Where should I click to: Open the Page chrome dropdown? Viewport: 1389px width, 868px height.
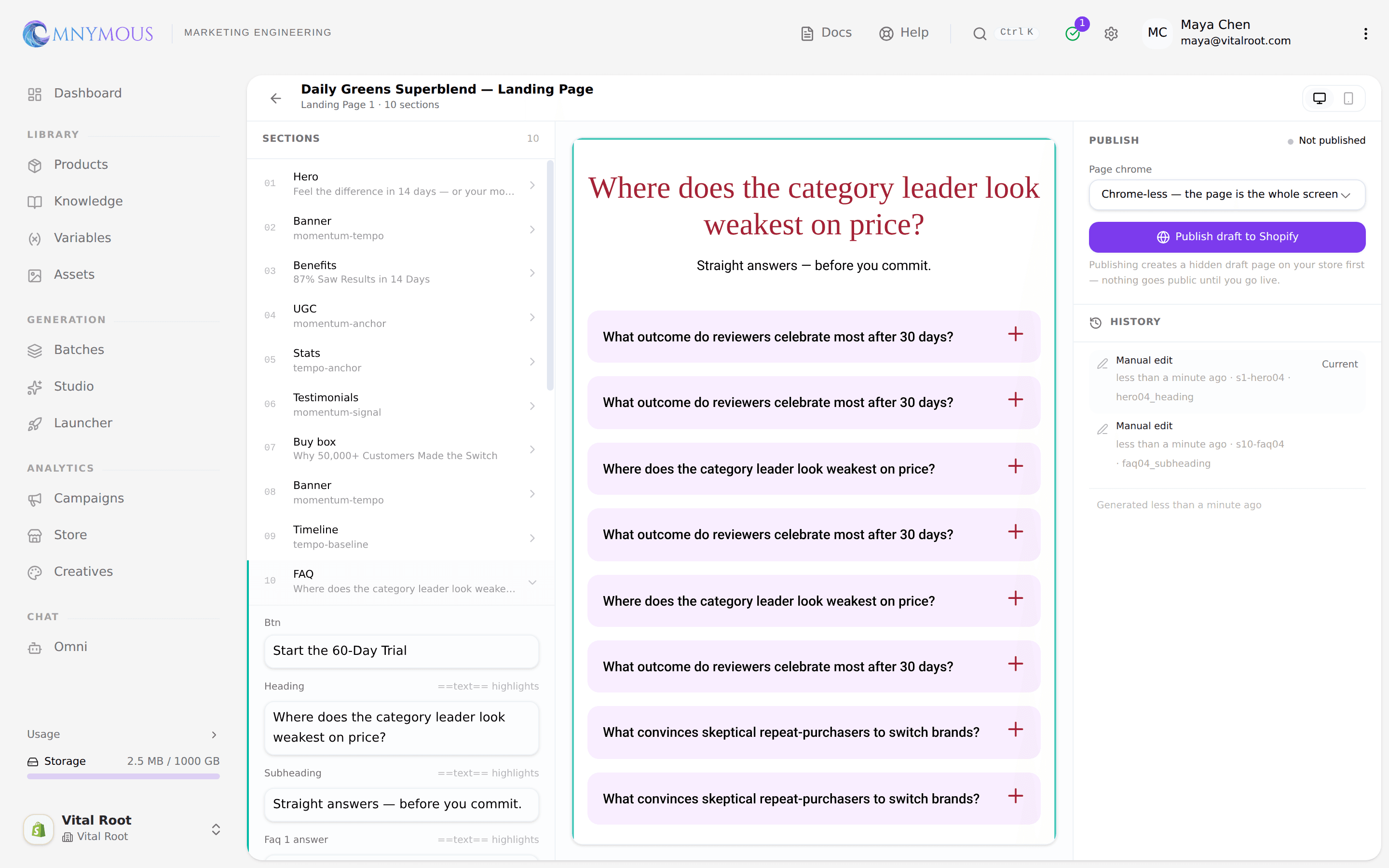coord(1226,195)
